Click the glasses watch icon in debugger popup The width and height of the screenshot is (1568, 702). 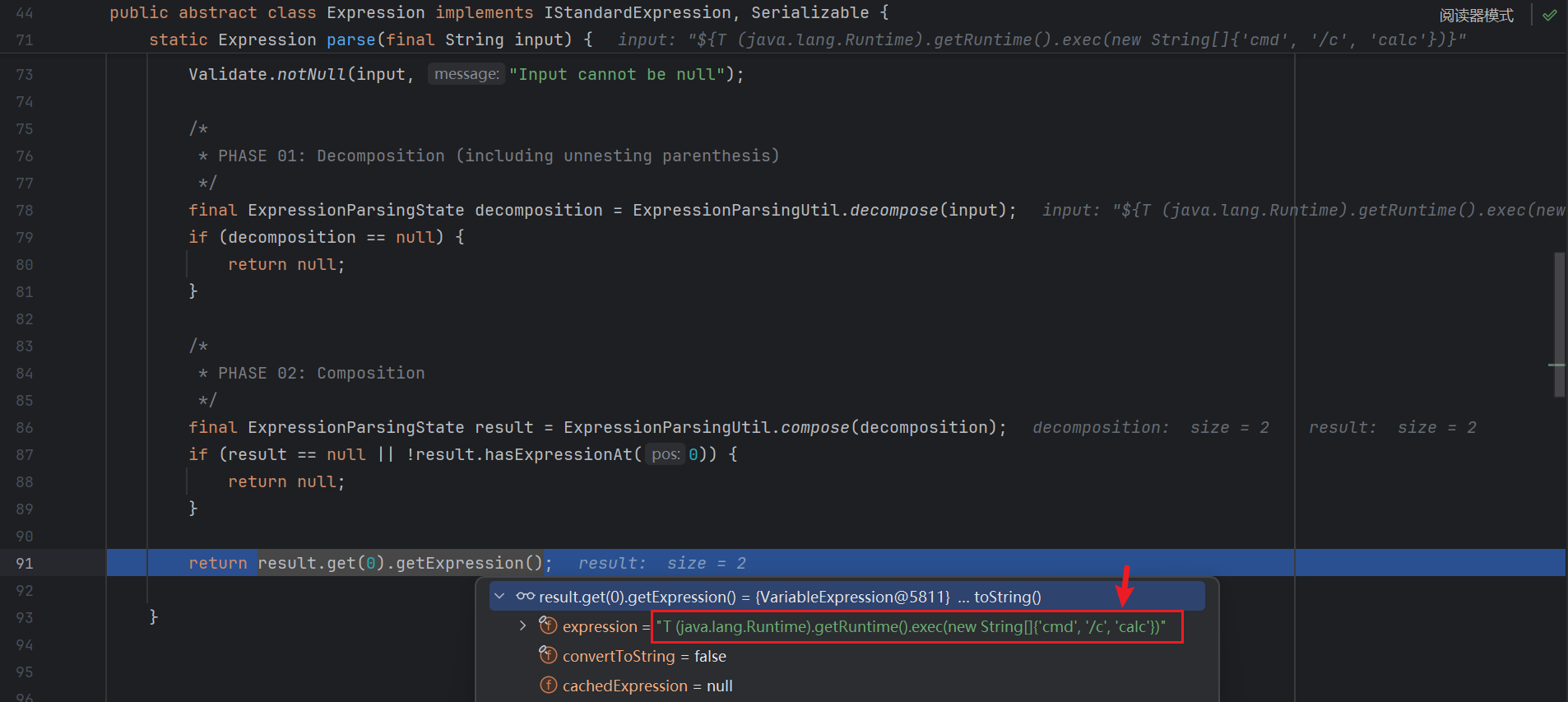pos(525,597)
